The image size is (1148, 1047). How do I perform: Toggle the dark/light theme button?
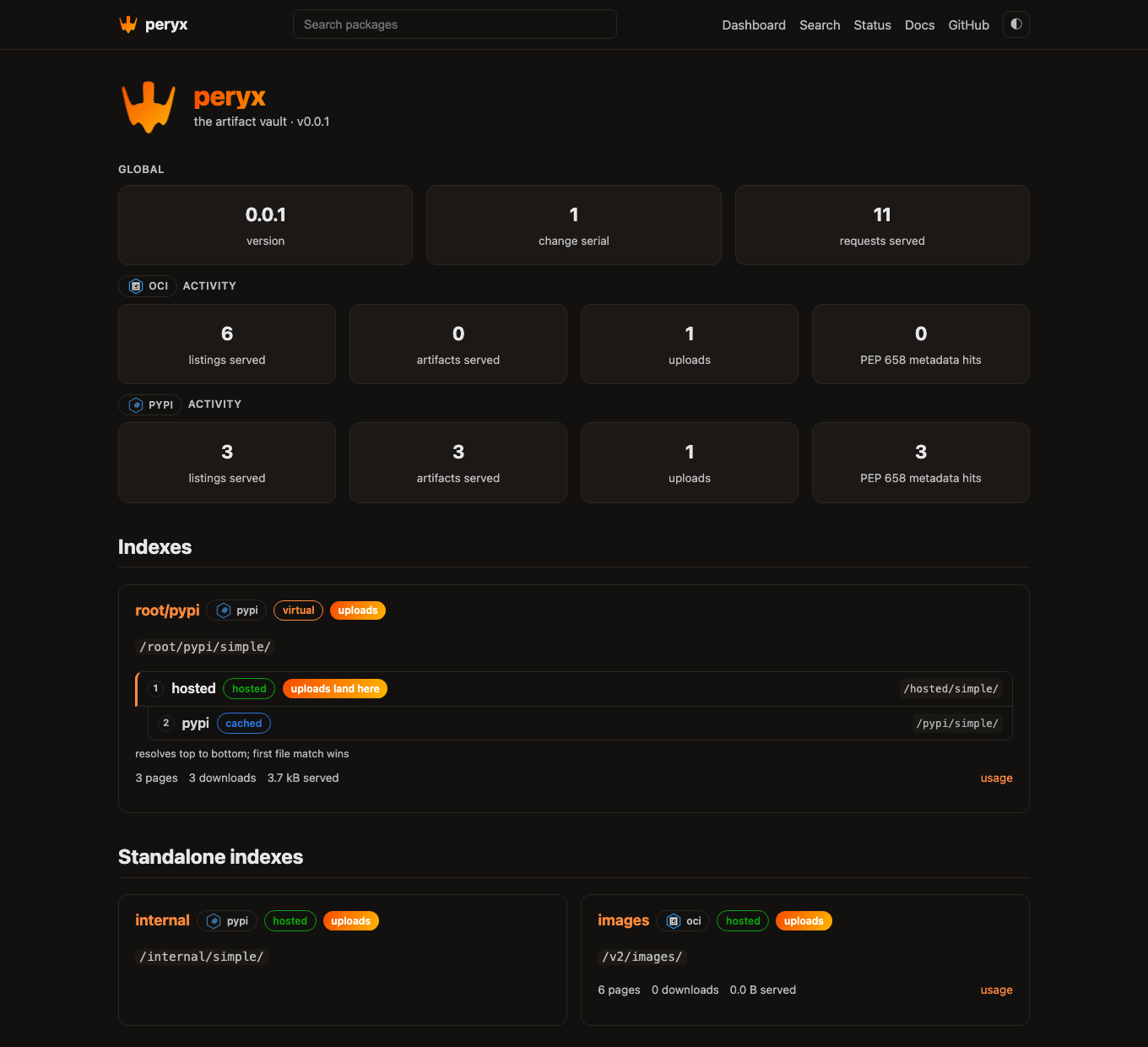tap(1016, 24)
